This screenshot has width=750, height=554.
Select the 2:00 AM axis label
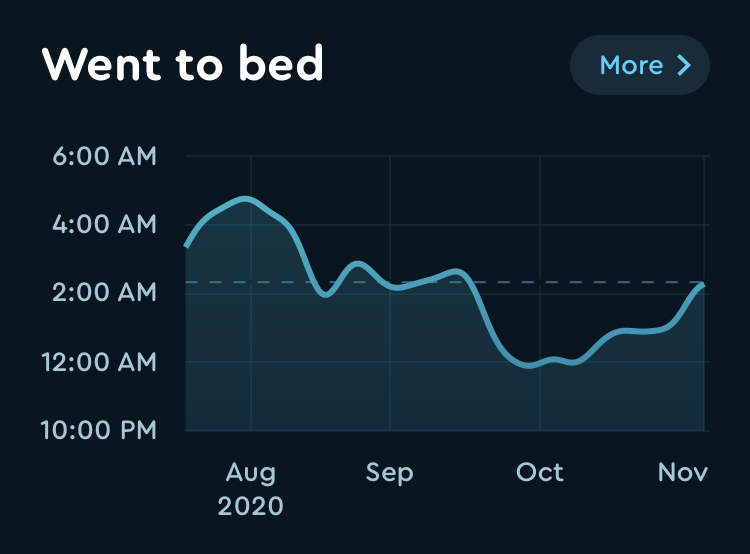click(104, 292)
